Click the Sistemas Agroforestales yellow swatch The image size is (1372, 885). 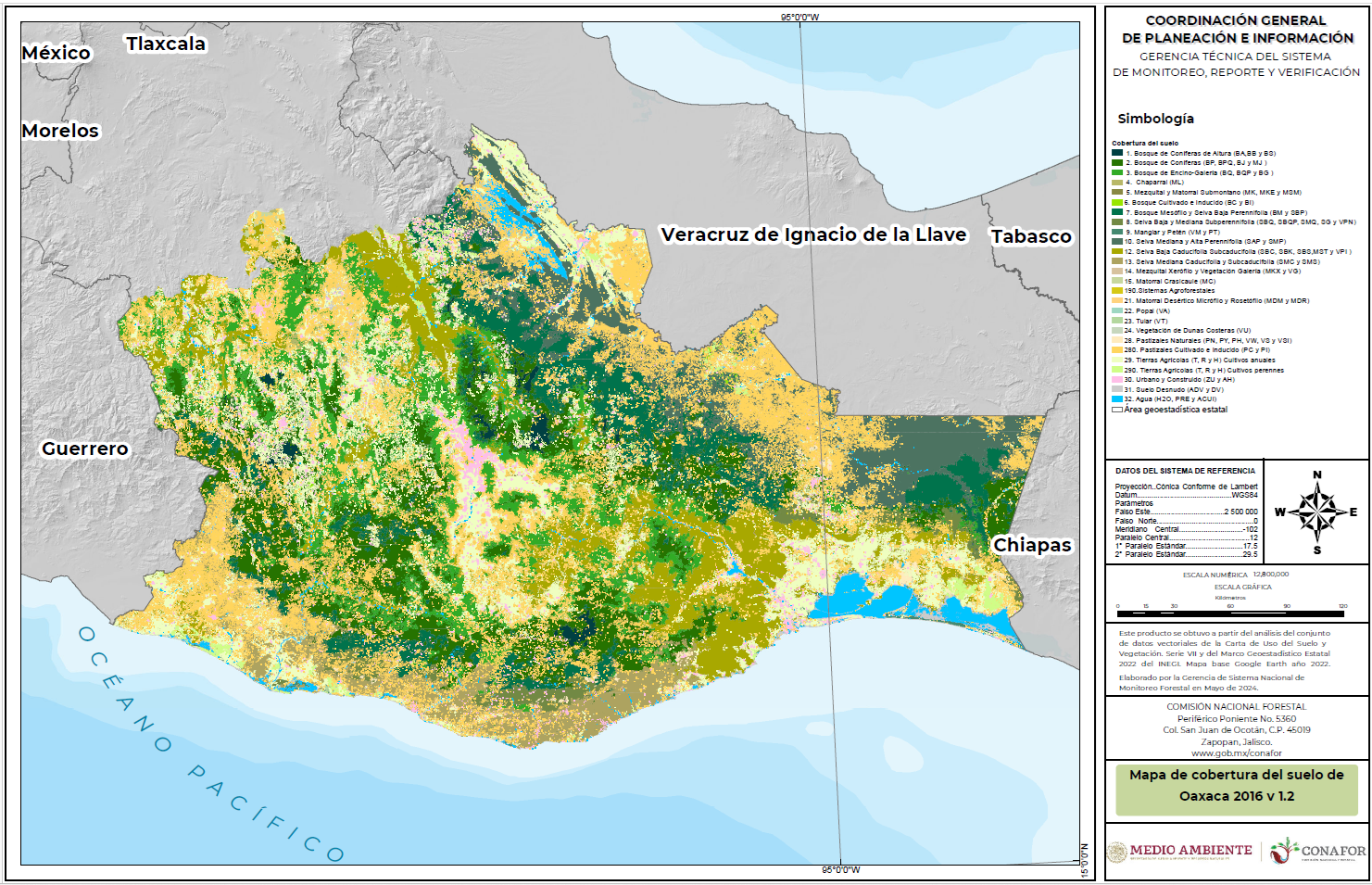1117,291
